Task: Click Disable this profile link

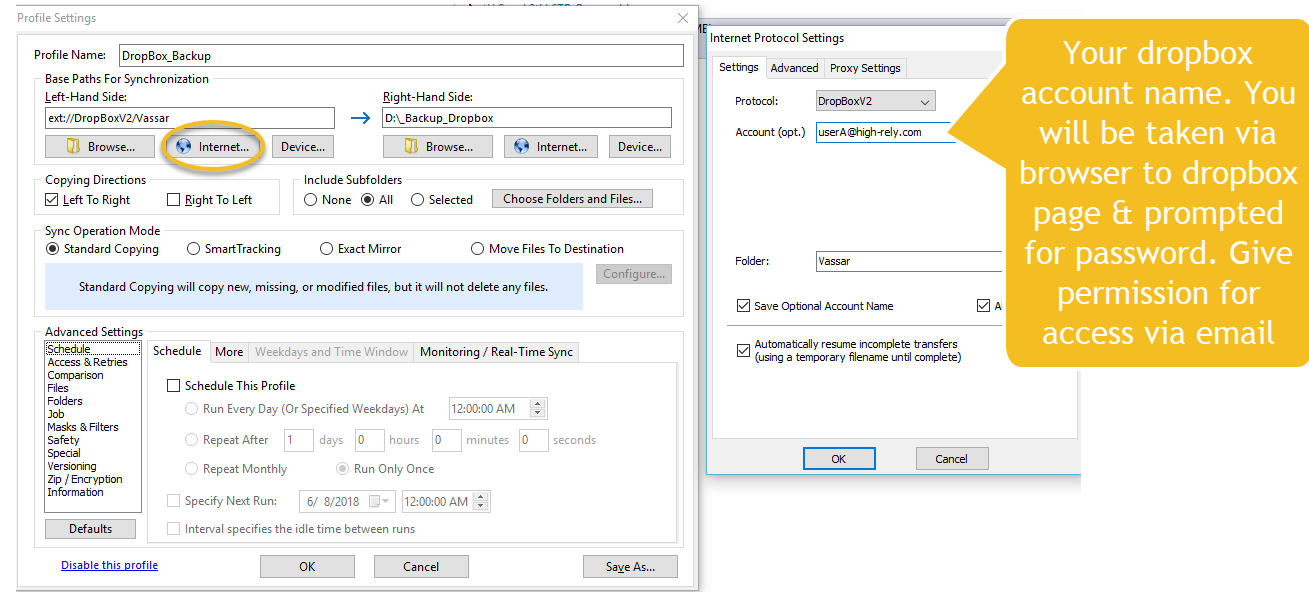Action: click(109, 565)
